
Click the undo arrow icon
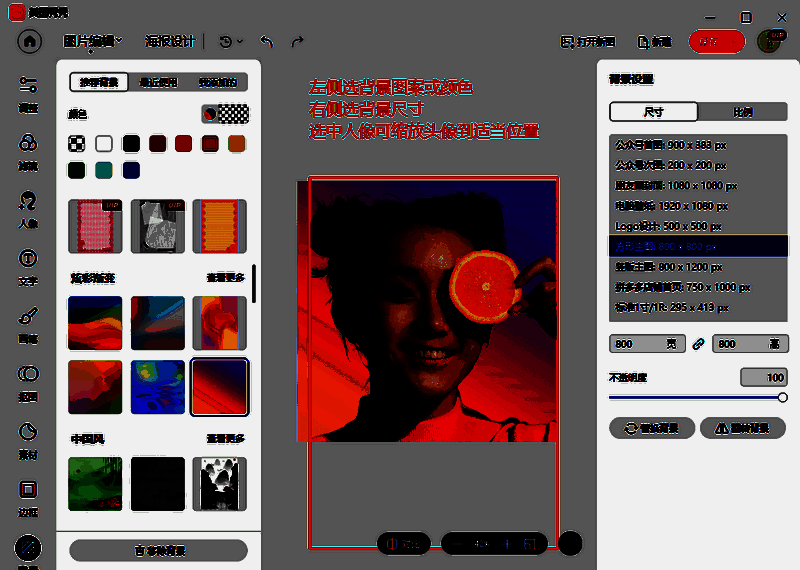(267, 42)
